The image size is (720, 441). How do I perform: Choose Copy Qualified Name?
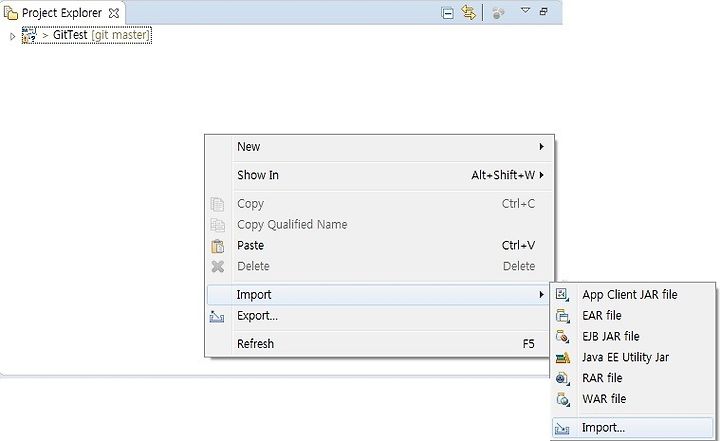380,225
